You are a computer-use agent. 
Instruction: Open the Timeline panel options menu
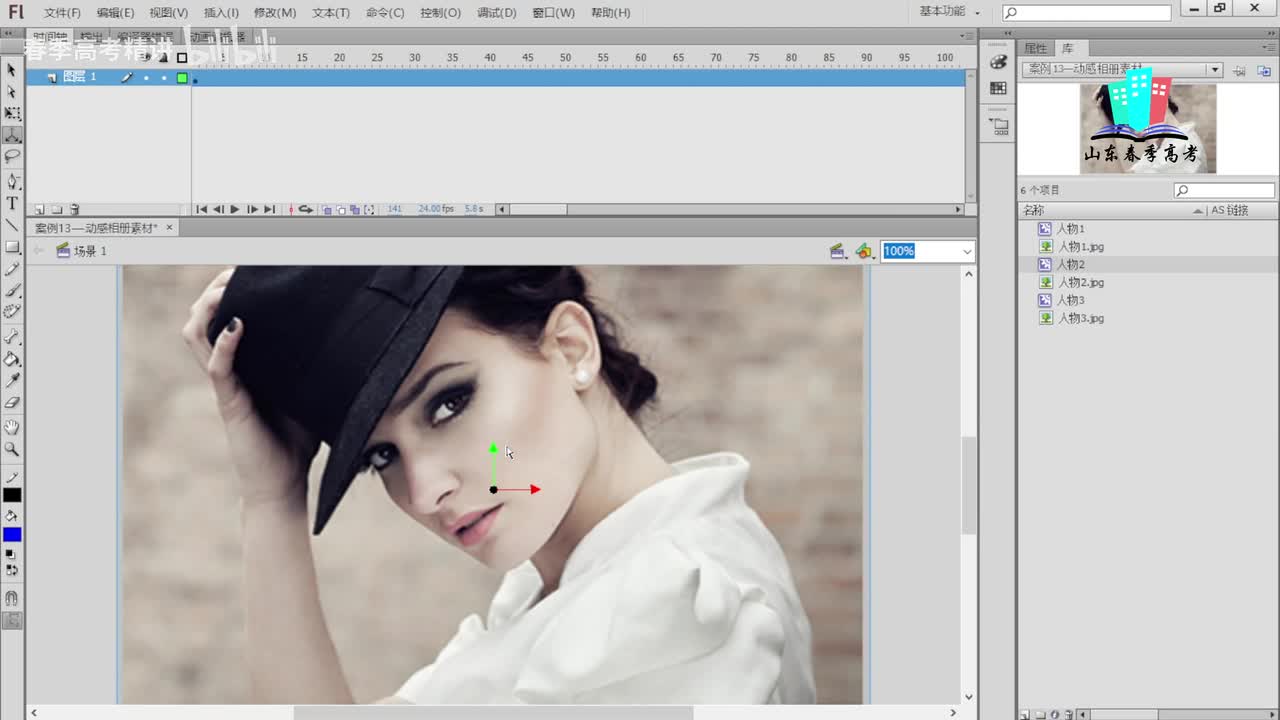tap(967, 36)
